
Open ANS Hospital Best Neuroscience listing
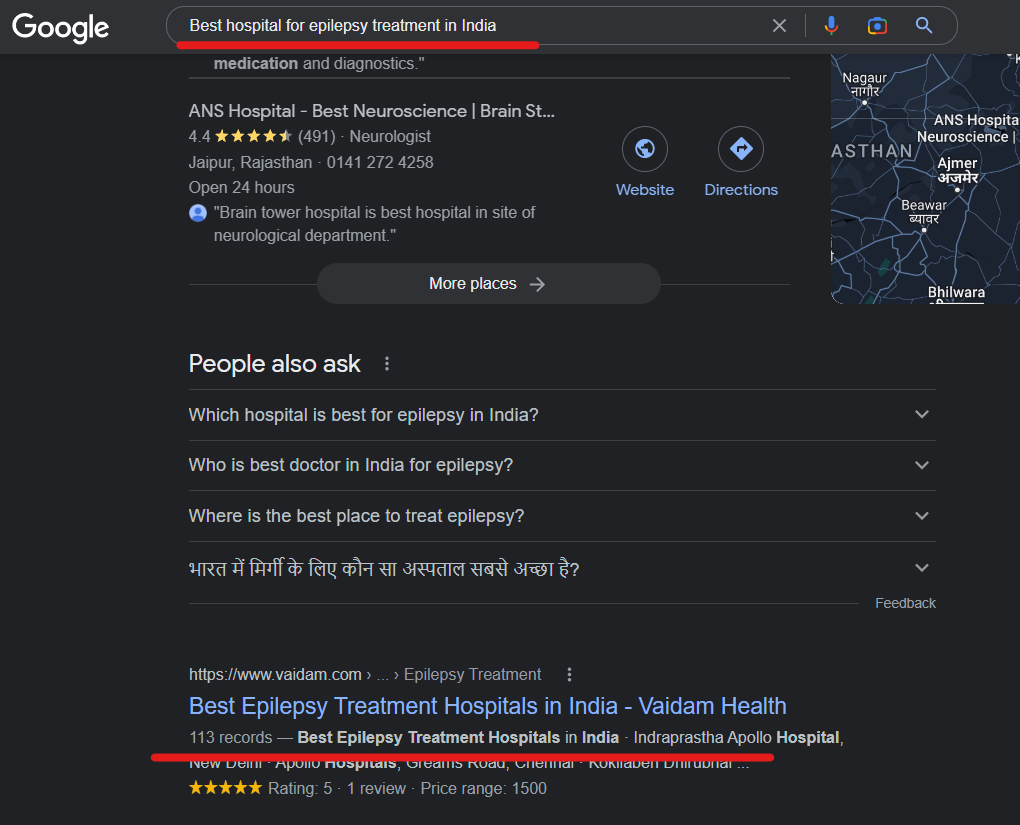pyautogui.click(x=371, y=111)
